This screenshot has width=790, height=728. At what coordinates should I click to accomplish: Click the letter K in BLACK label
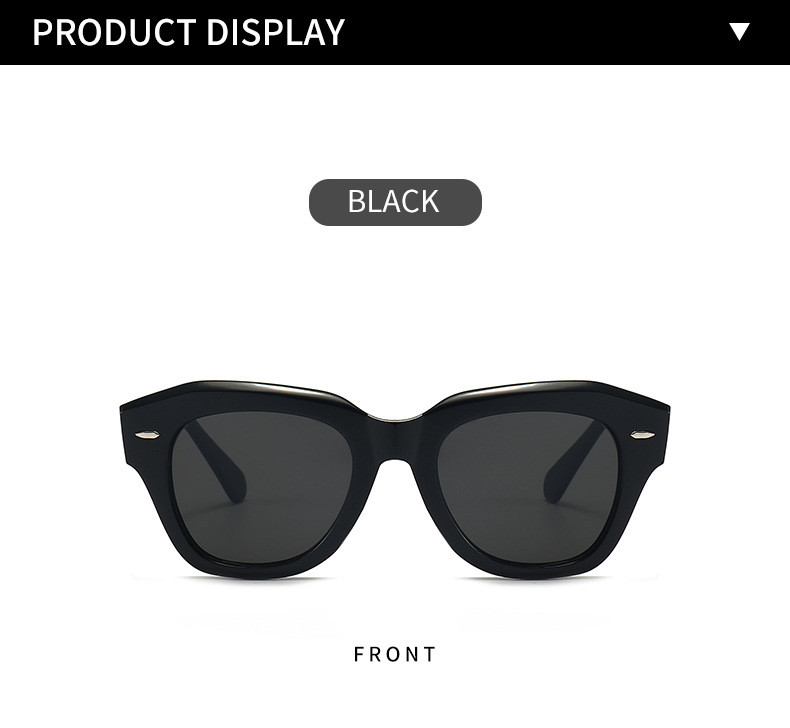428,201
